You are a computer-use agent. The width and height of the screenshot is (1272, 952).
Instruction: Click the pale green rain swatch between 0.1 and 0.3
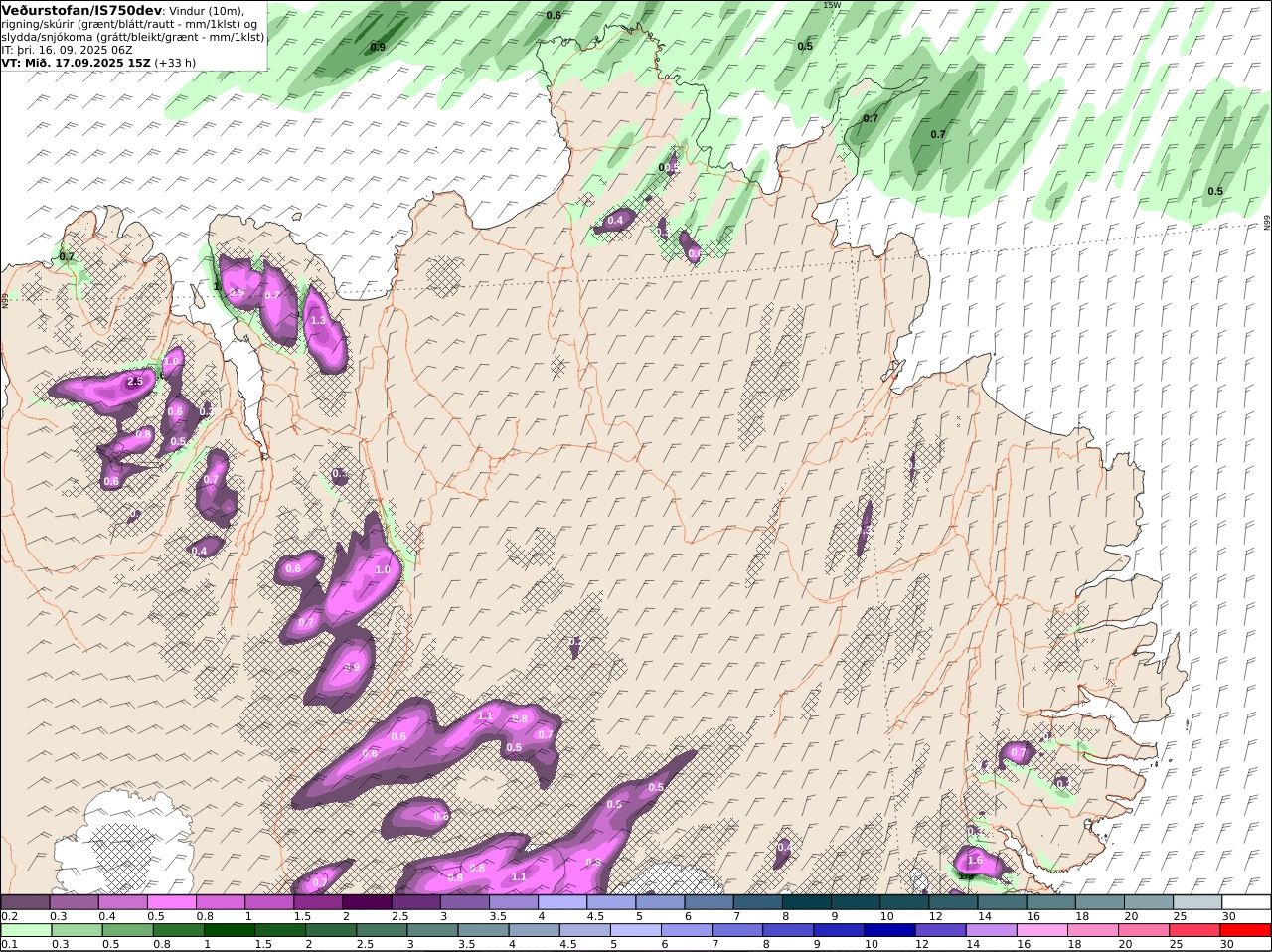(25, 931)
